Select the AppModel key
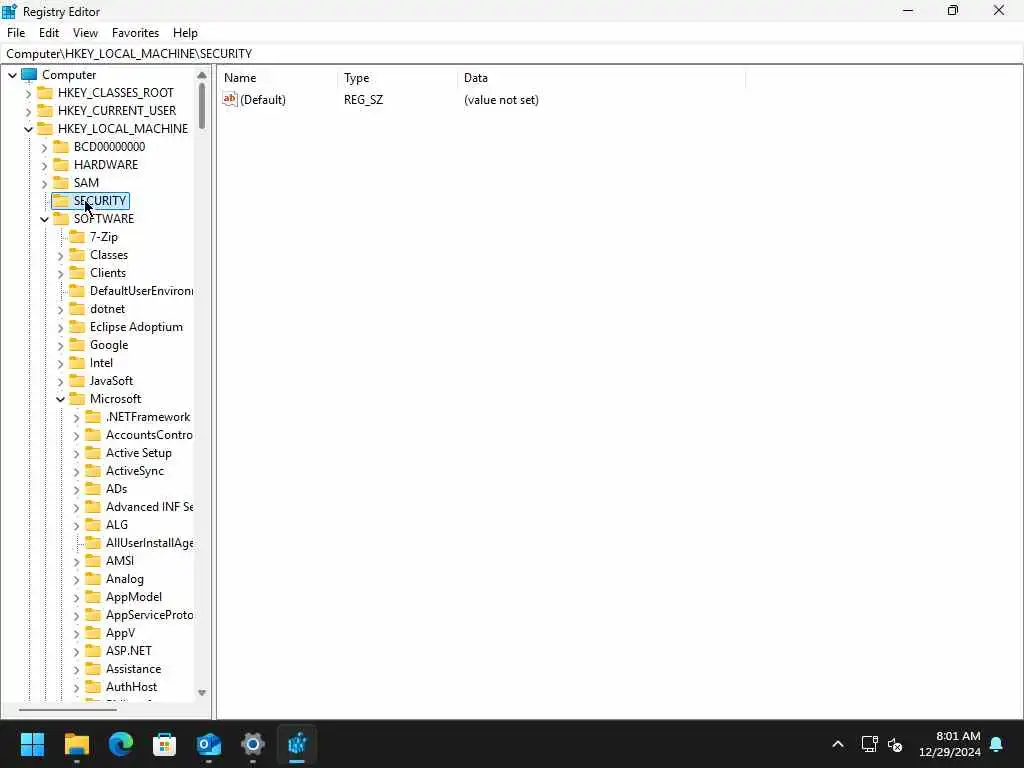The width and height of the screenshot is (1024, 768). 134,597
